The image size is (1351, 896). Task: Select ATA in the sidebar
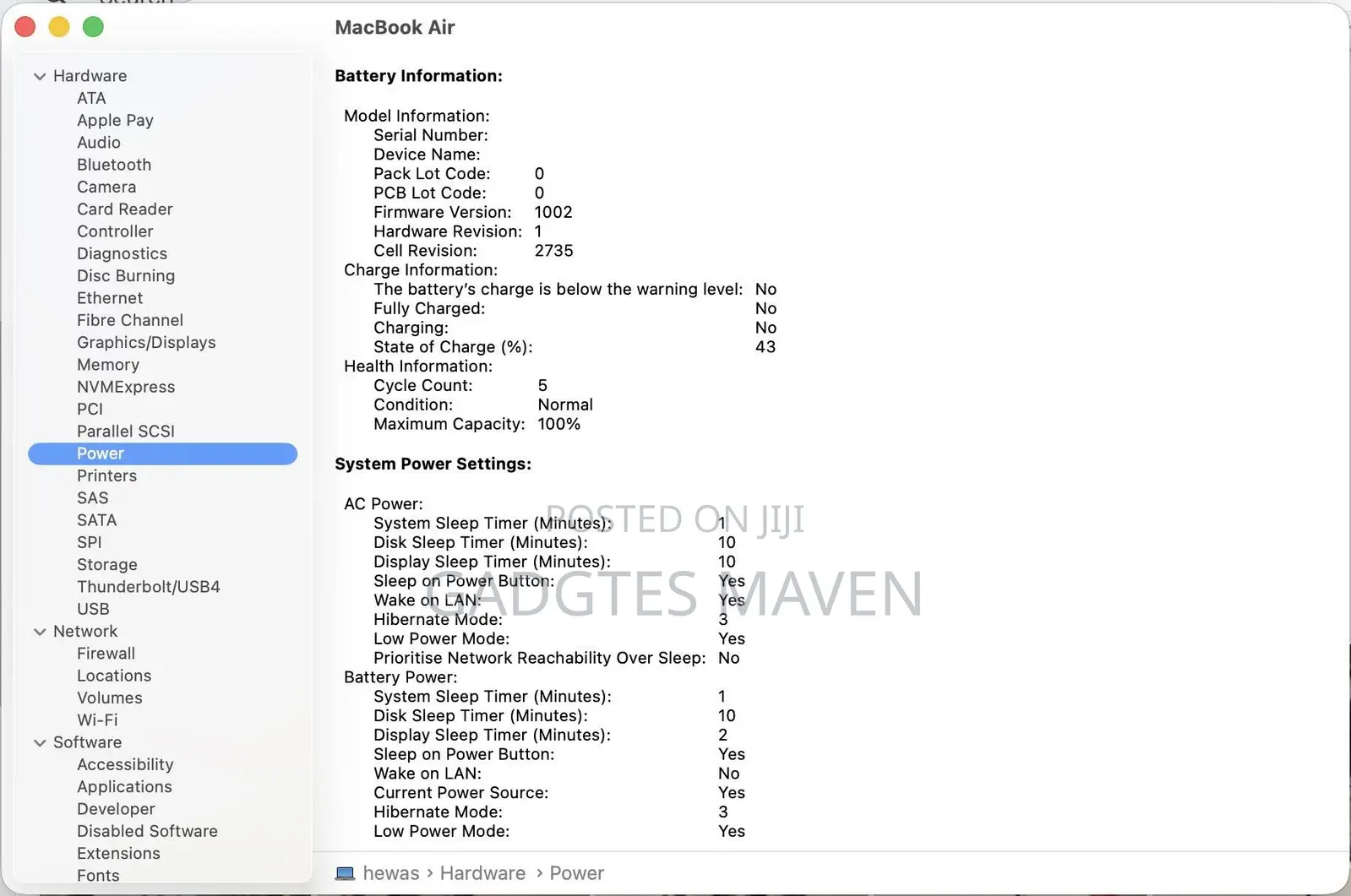coord(91,98)
